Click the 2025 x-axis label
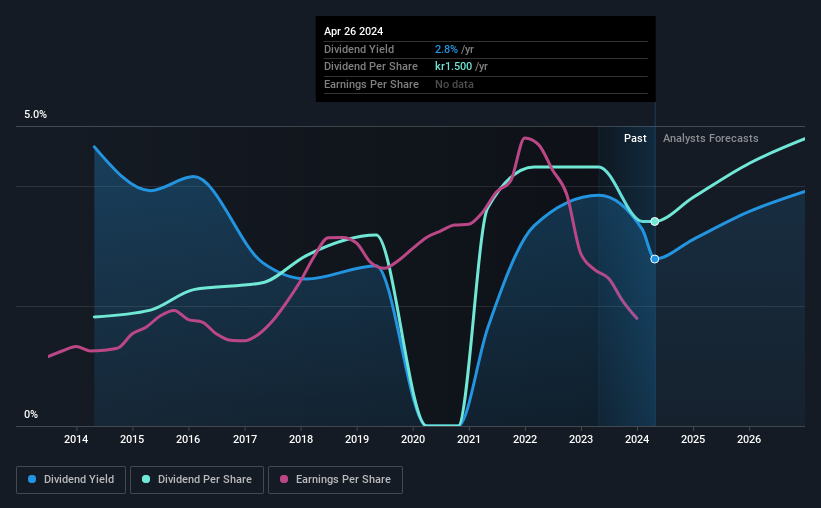Viewport: 821px width, 508px height. 693,439
